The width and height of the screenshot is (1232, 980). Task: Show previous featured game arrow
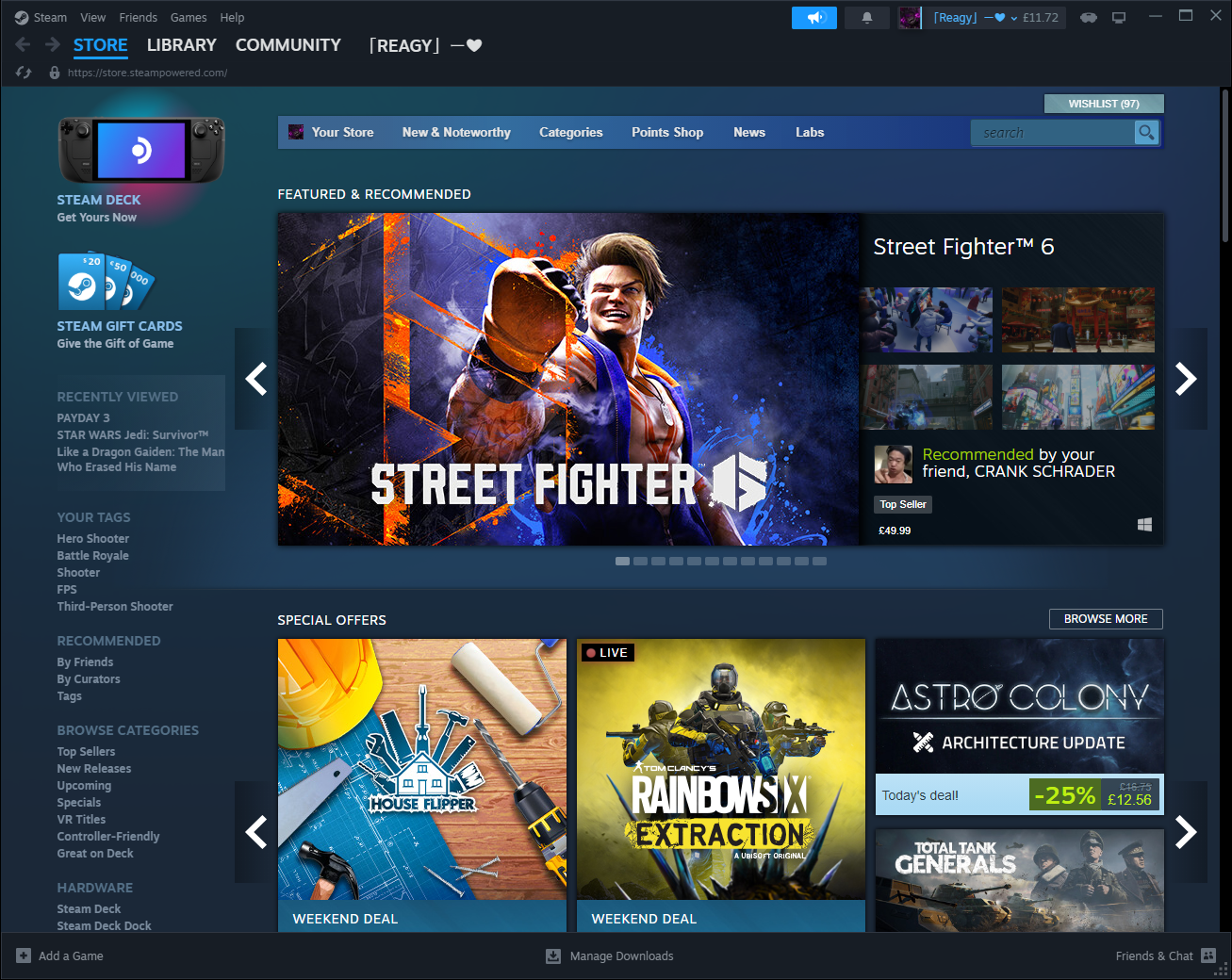pos(255,379)
